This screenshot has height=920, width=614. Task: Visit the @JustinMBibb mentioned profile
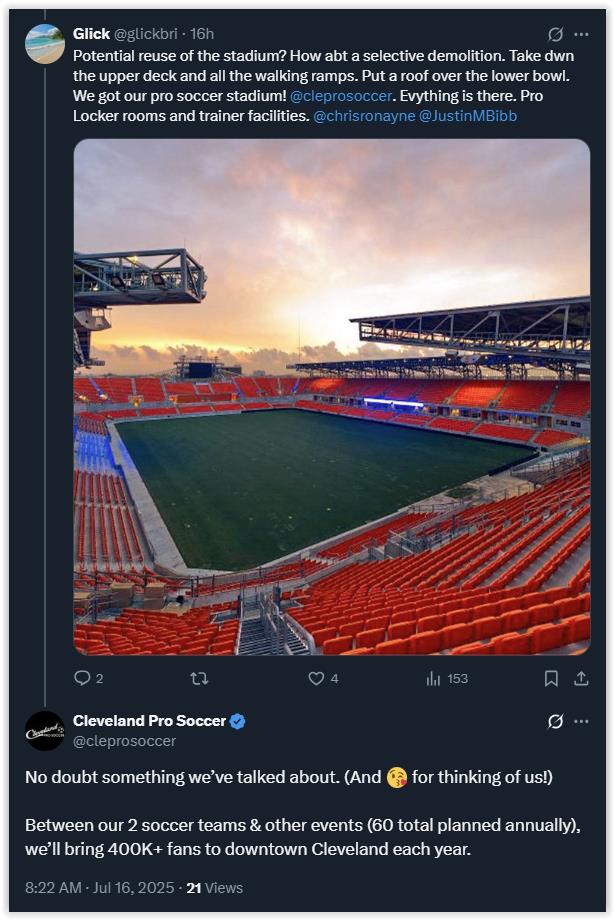467,116
